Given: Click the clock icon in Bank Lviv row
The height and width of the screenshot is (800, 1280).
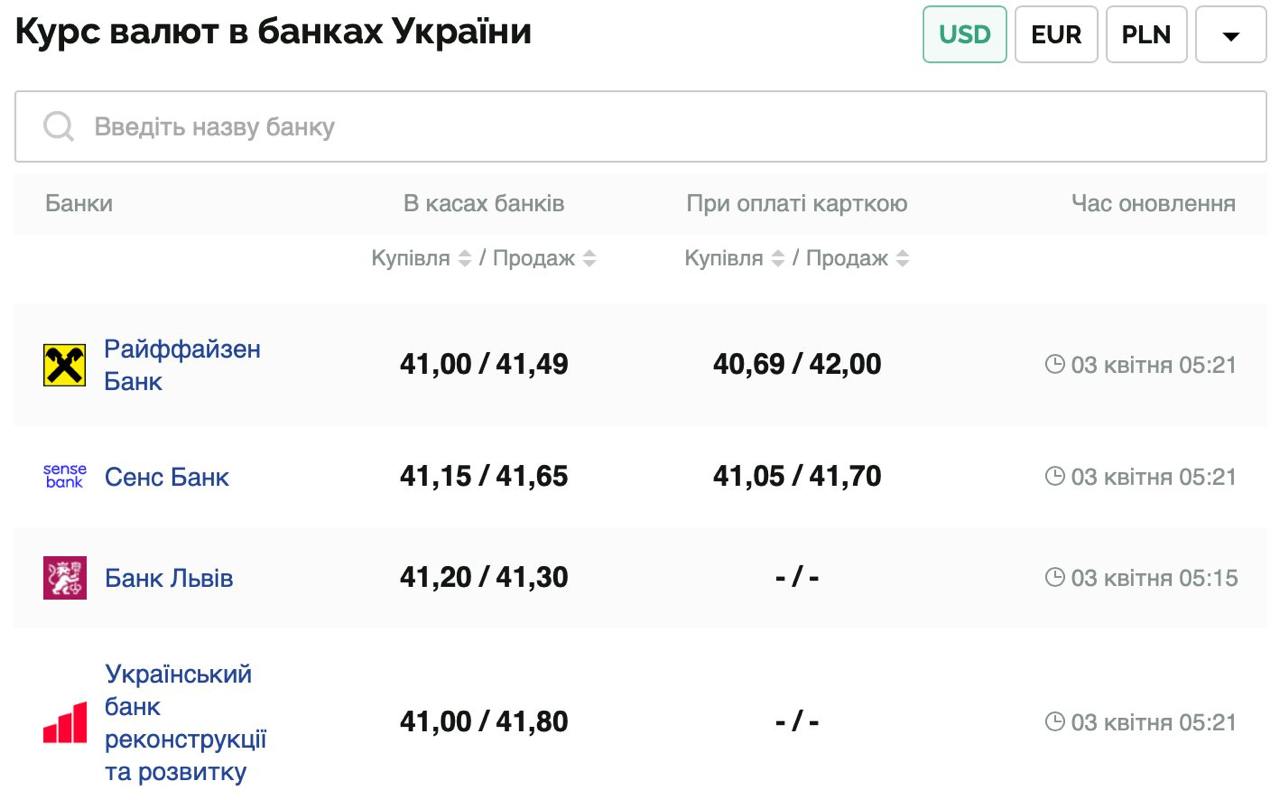Looking at the screenshot, I should [1054, 577].
